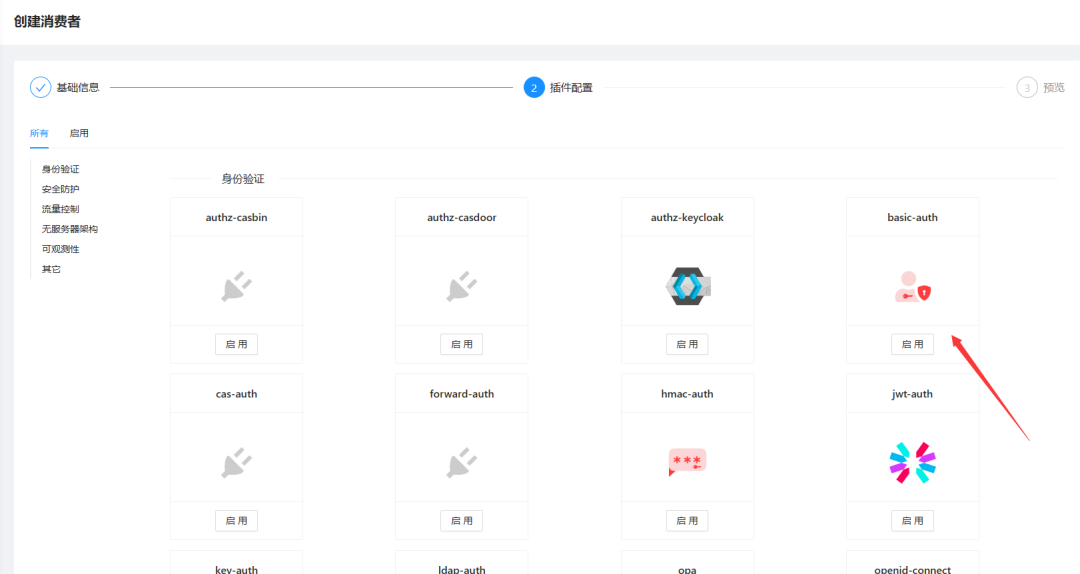Click the 身份验证 section heading
This screenshot has width=1080, height=574.
coord(242,178)
